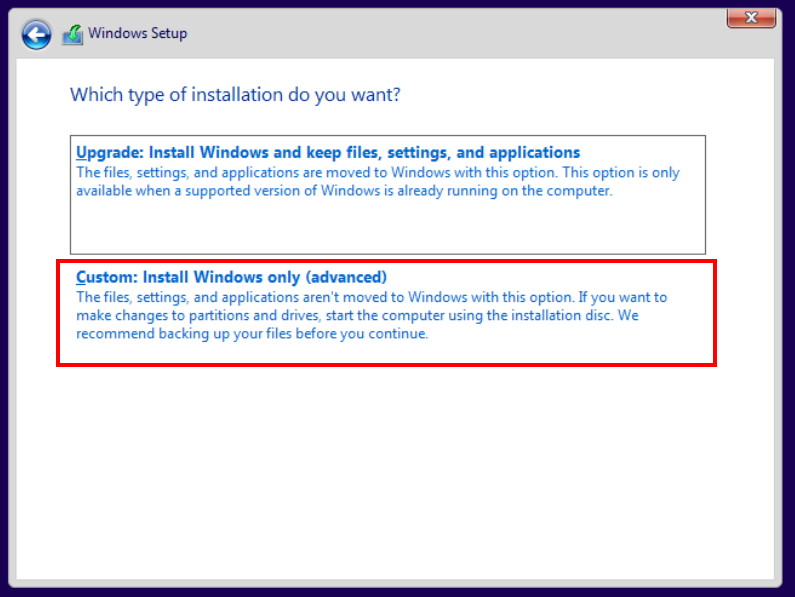Click the Windows Setup disc icon
795x597 pixels.
tap(73, 35)
